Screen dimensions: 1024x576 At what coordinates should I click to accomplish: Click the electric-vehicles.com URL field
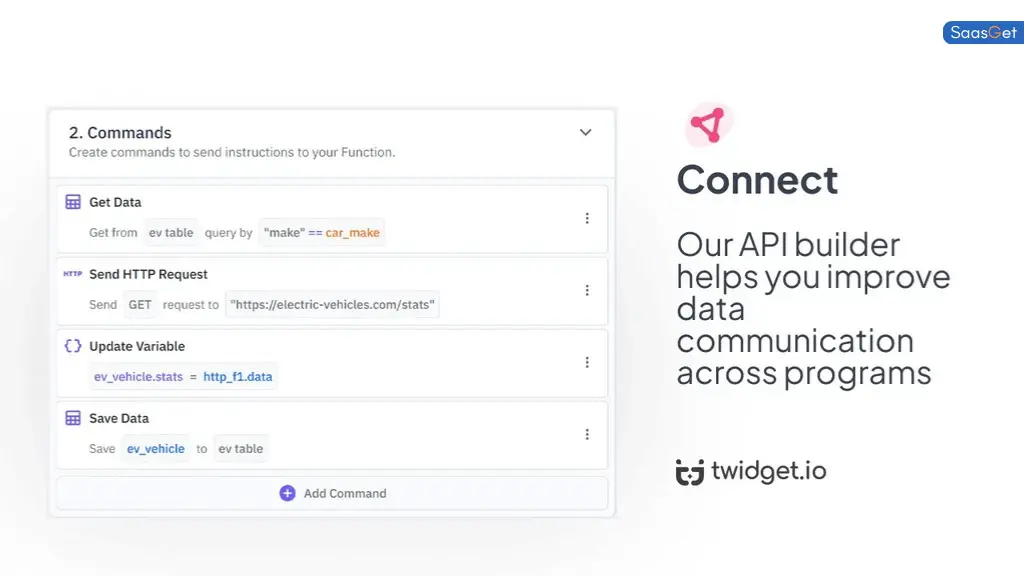pyautogui.click(x=332, y=304)
